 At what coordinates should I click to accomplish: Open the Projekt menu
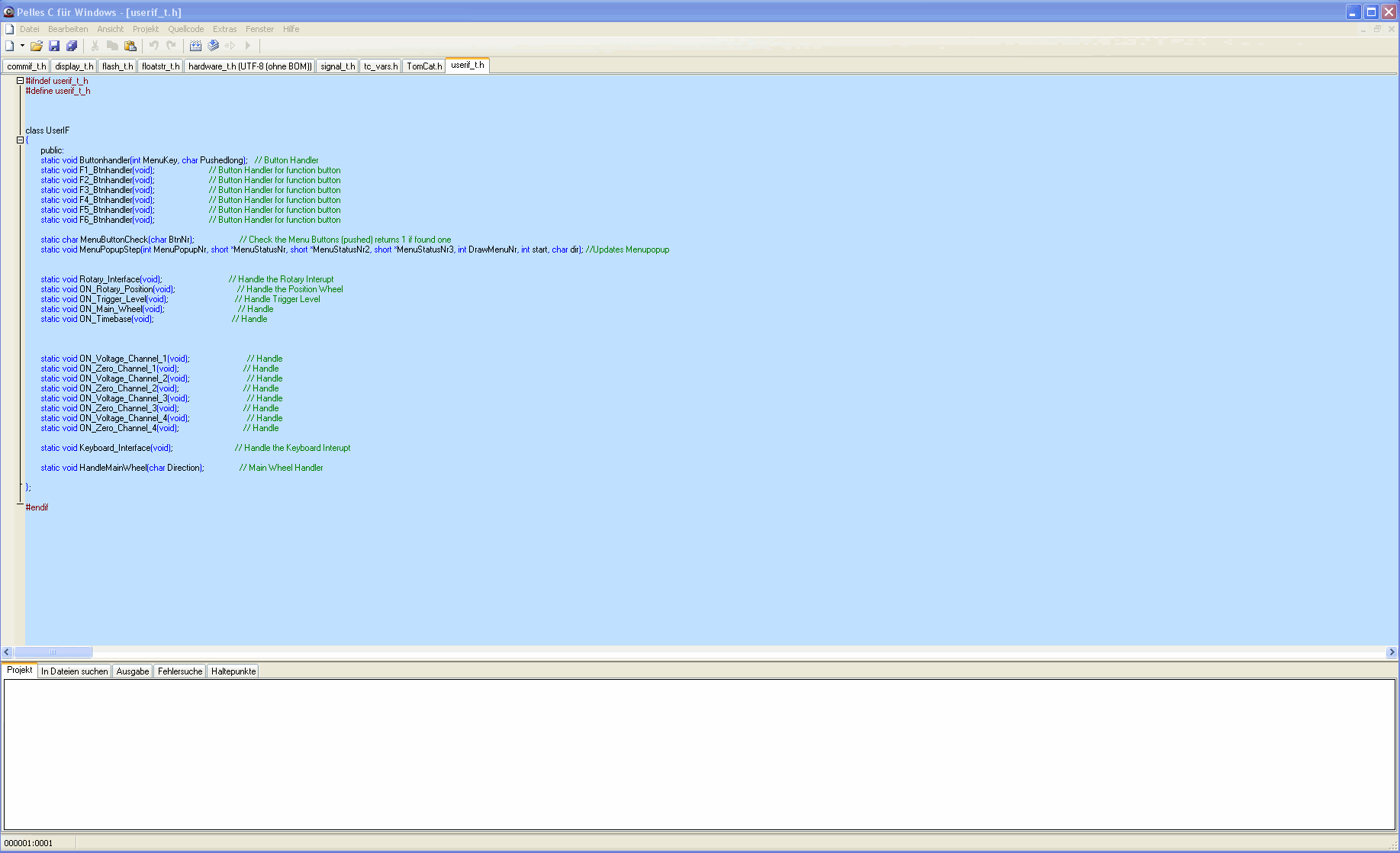click(x=146, y=29)
